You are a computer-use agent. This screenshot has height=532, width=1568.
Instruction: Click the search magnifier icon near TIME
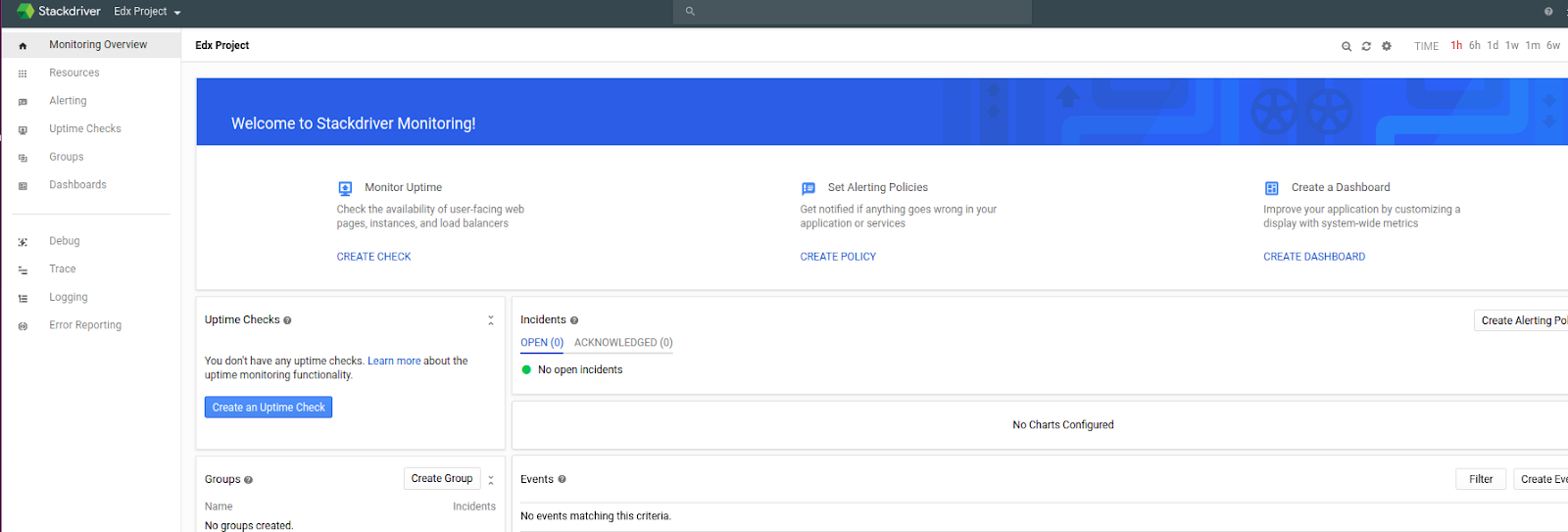[1347, 46]
